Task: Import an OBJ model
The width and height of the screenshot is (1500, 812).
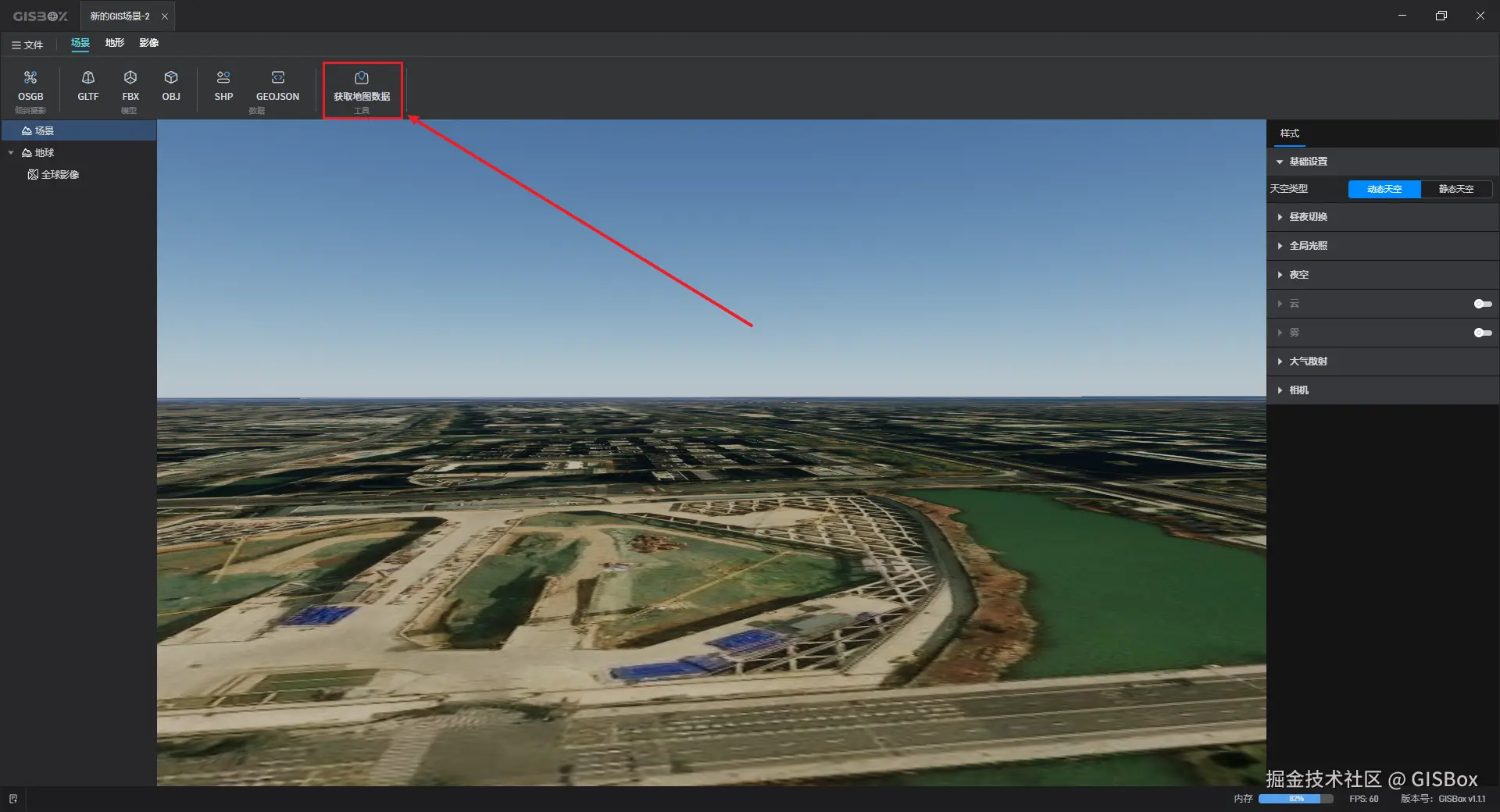Action: tap(171, 86)
